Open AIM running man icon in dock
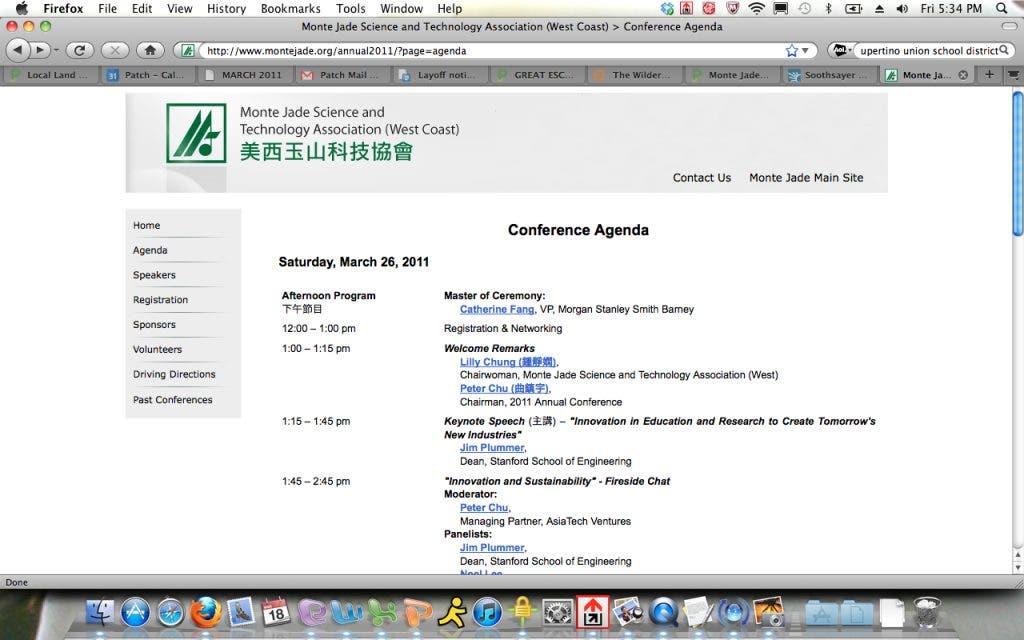Image resolution: width=1024 pixels, height=640 pixels. point(453,613)
